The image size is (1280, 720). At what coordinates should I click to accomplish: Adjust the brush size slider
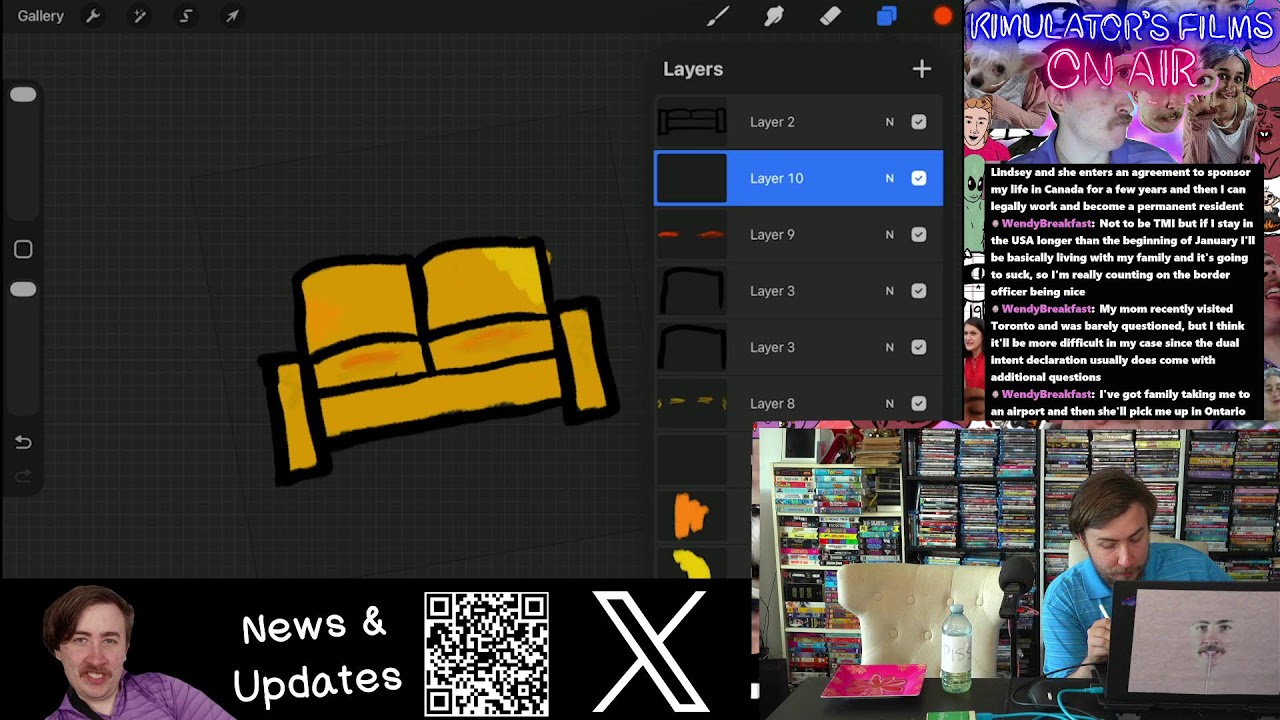tap(23, 95)
